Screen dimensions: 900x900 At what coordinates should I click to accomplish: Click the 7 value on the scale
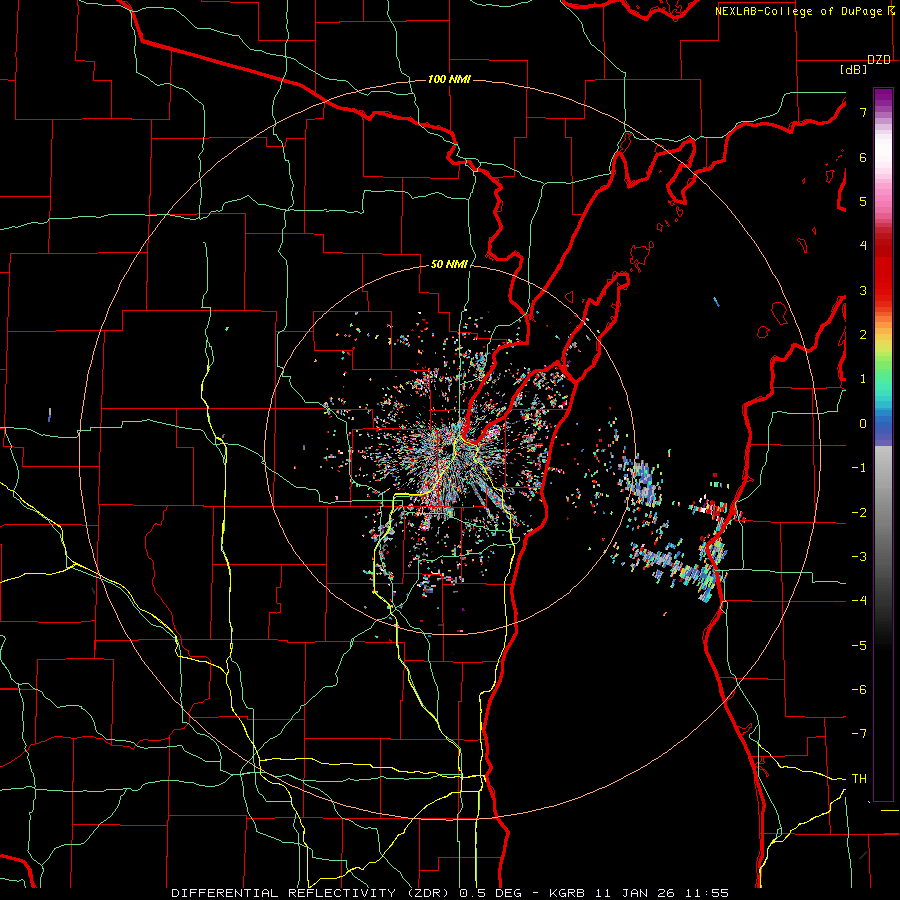[x=863, y=112]
